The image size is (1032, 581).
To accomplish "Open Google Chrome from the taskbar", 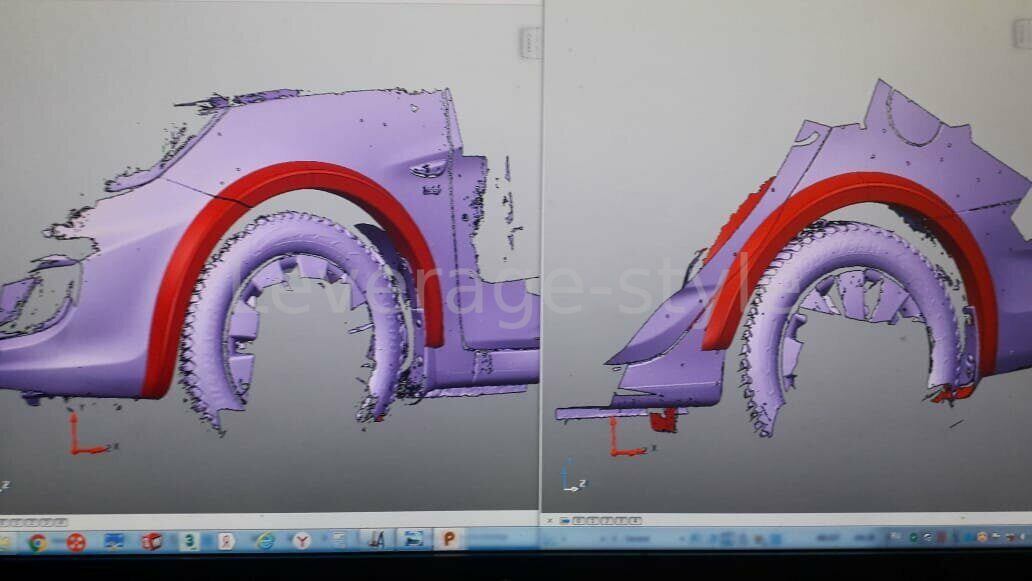I will click(37, 542).
